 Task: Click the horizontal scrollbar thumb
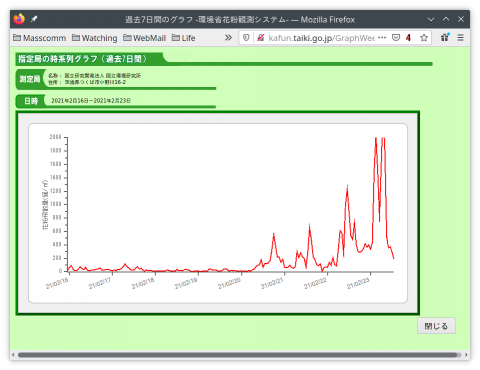[x=237, y=355]
